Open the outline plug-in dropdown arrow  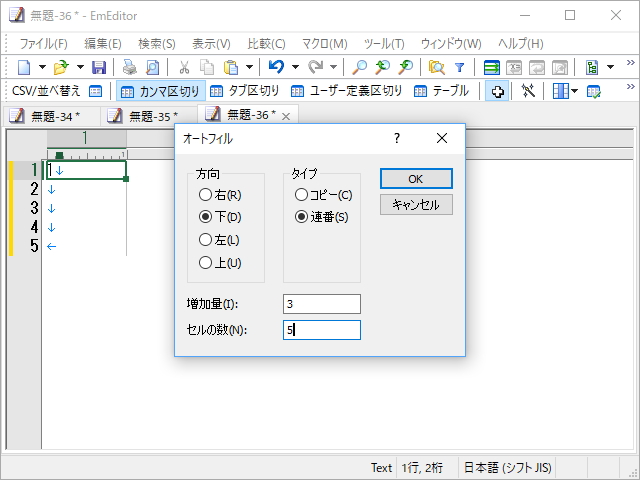point(610,67)
